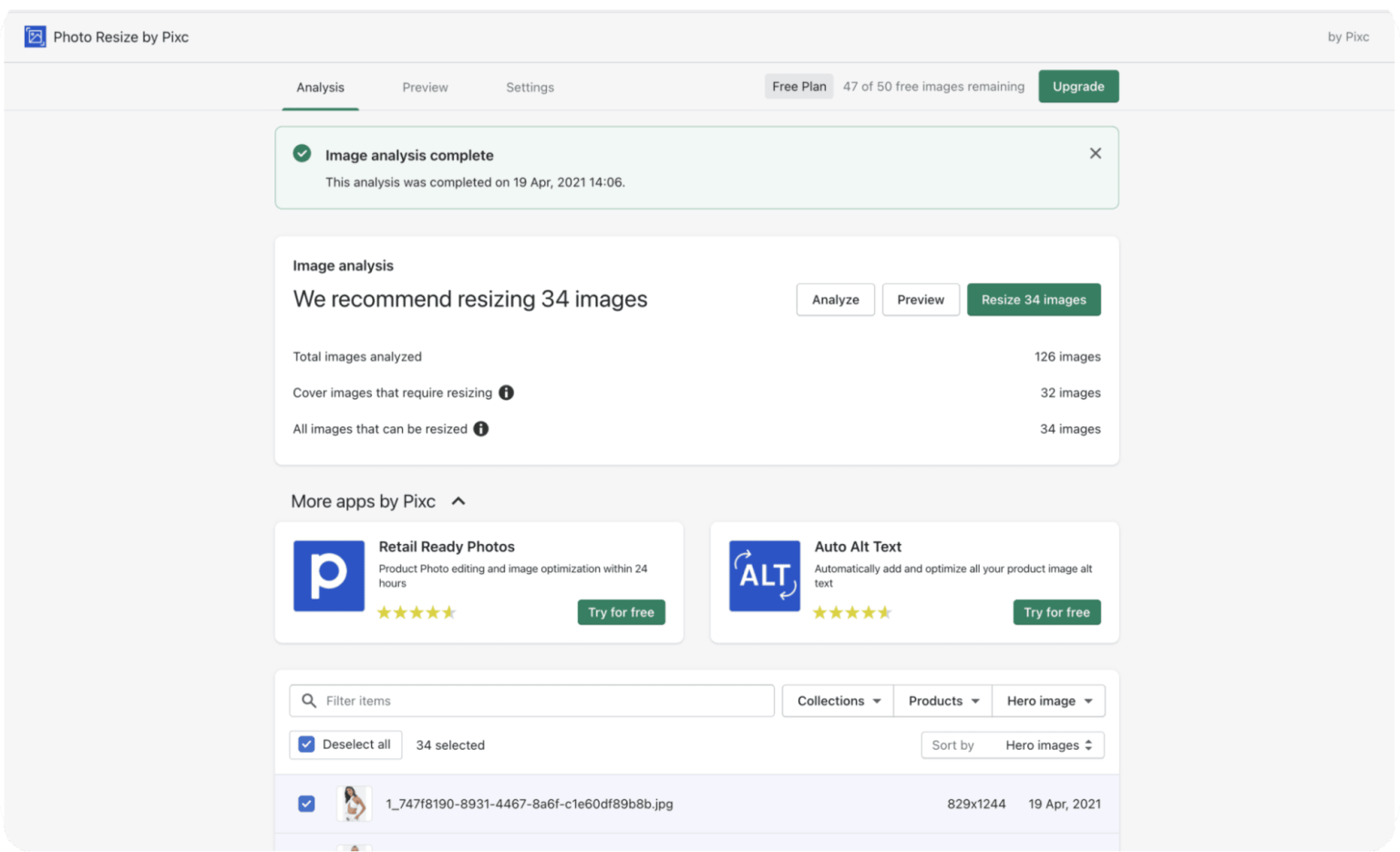Click the Auto Alt Text ALT icon
Screen dimensions: 1400x852
coord(765,575)
